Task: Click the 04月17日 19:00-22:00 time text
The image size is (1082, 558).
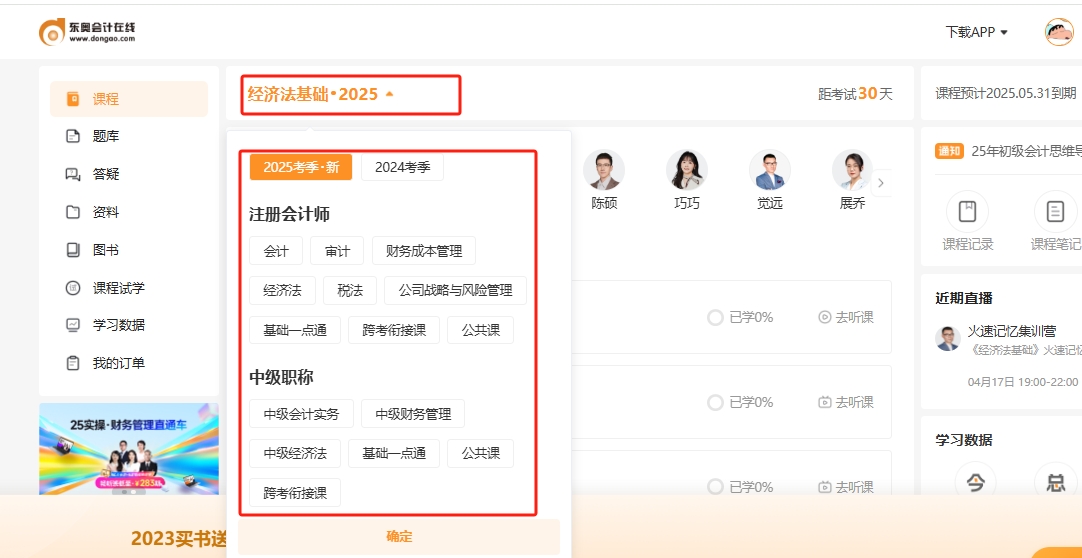Action: click(1023, 381)
